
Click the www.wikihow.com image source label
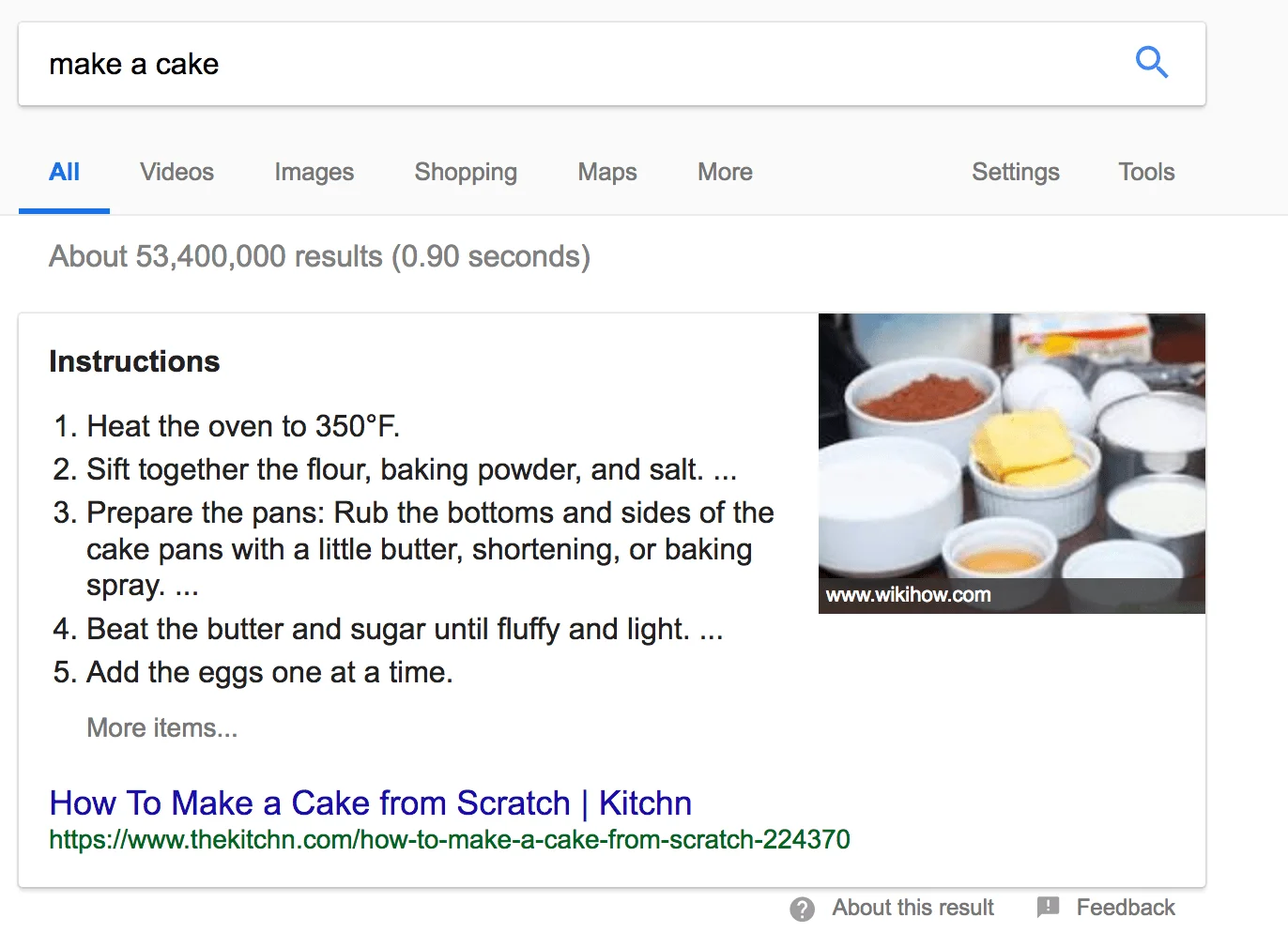(908, 595)
